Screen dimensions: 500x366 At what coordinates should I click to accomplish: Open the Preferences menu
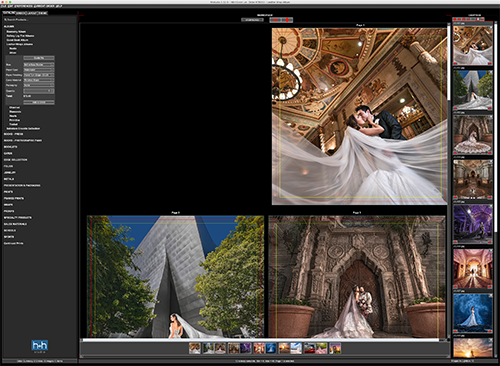(23, 6)
